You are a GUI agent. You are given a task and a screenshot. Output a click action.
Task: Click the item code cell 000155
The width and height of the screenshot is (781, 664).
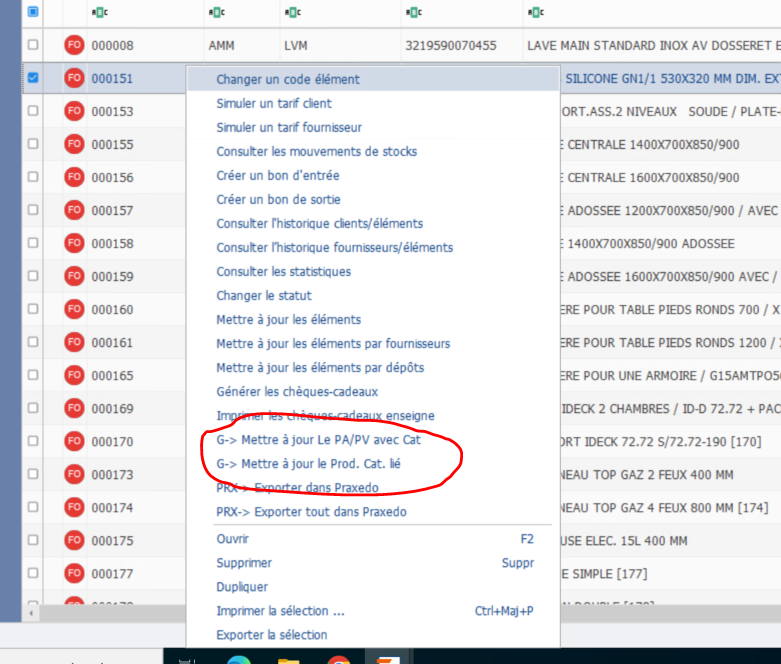pos(112,145)
